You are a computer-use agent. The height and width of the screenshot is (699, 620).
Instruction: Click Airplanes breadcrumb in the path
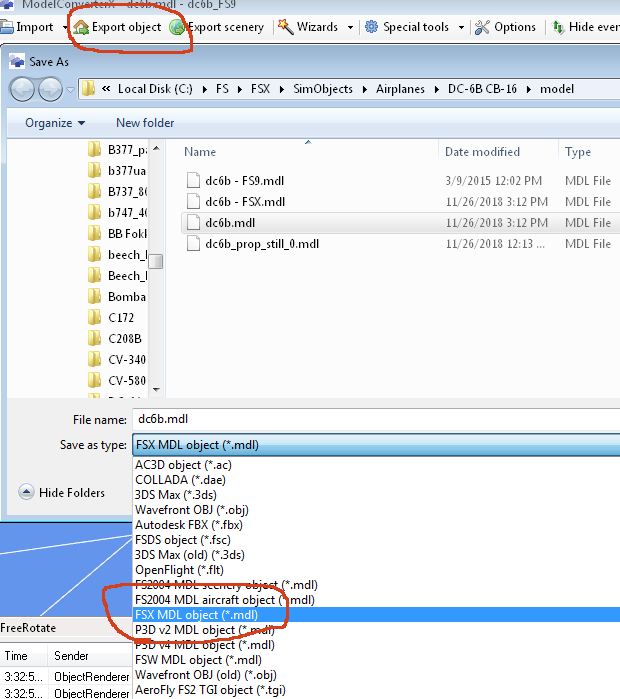400,89
